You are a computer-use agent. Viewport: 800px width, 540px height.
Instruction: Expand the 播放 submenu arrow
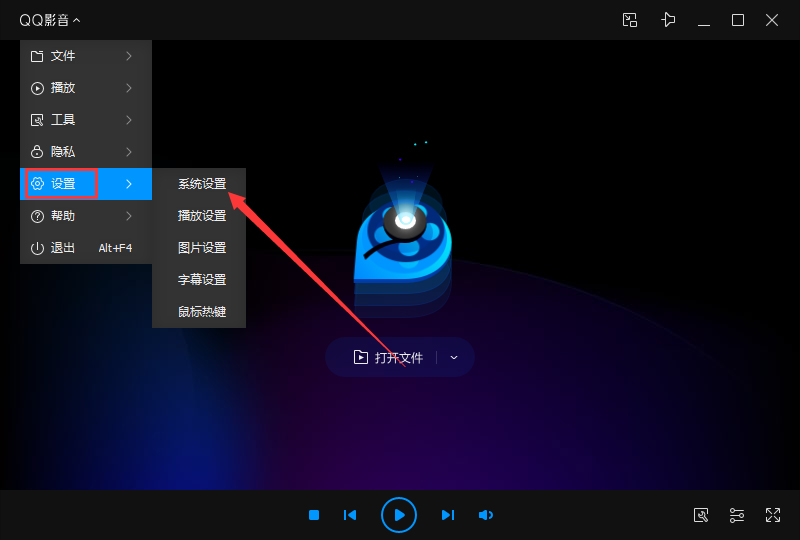[x=129, y=88]
